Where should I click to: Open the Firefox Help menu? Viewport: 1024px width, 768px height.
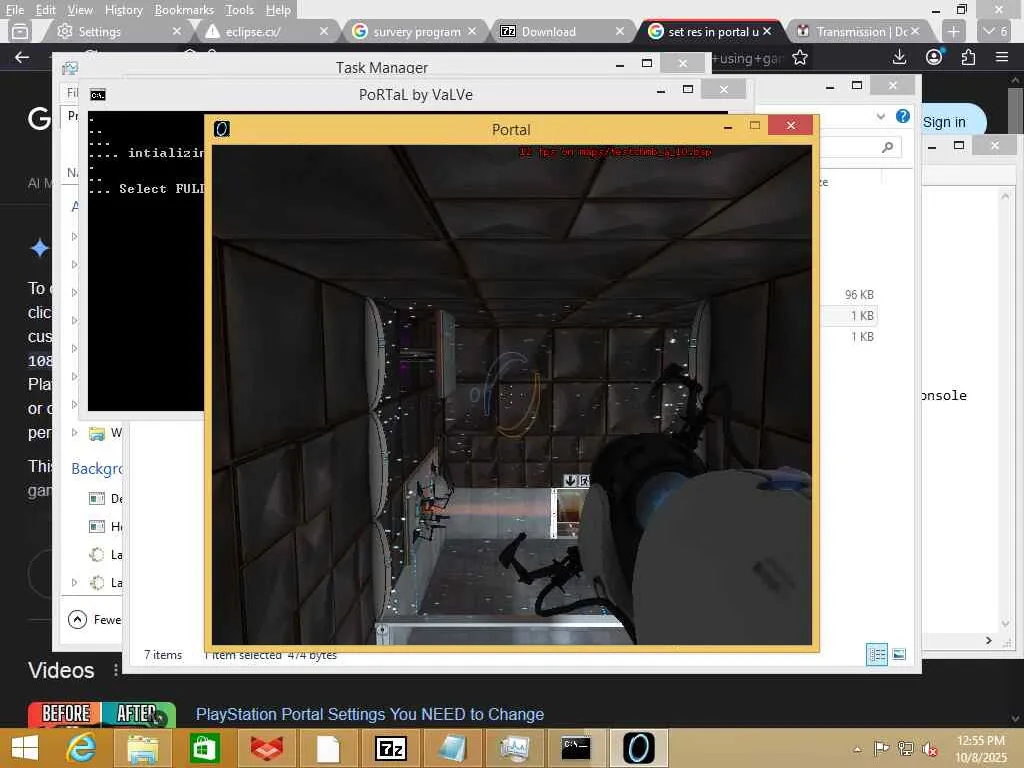(x=278, y=10)
